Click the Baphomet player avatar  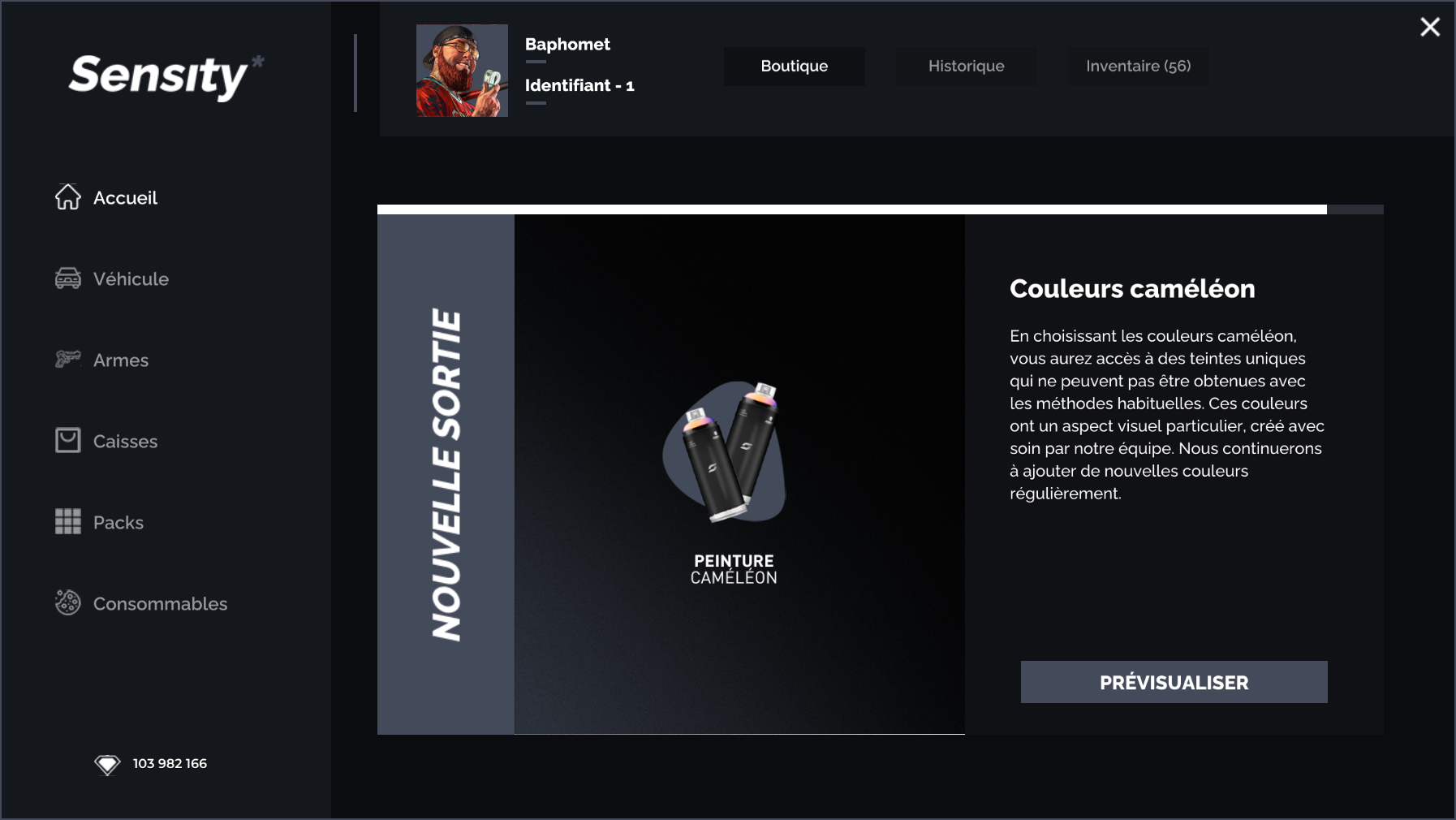pos(462,71)
